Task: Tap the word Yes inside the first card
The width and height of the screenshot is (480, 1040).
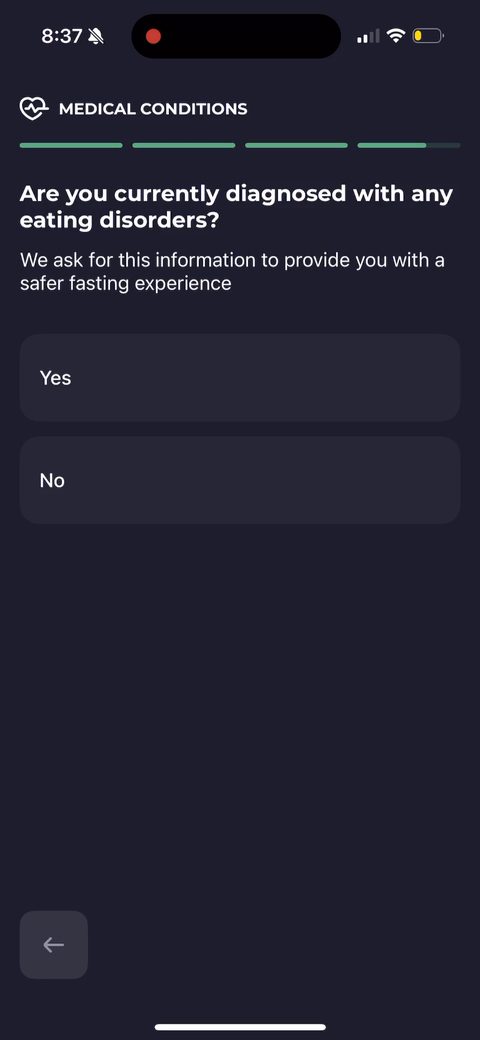Action: (x=56, y=378)
